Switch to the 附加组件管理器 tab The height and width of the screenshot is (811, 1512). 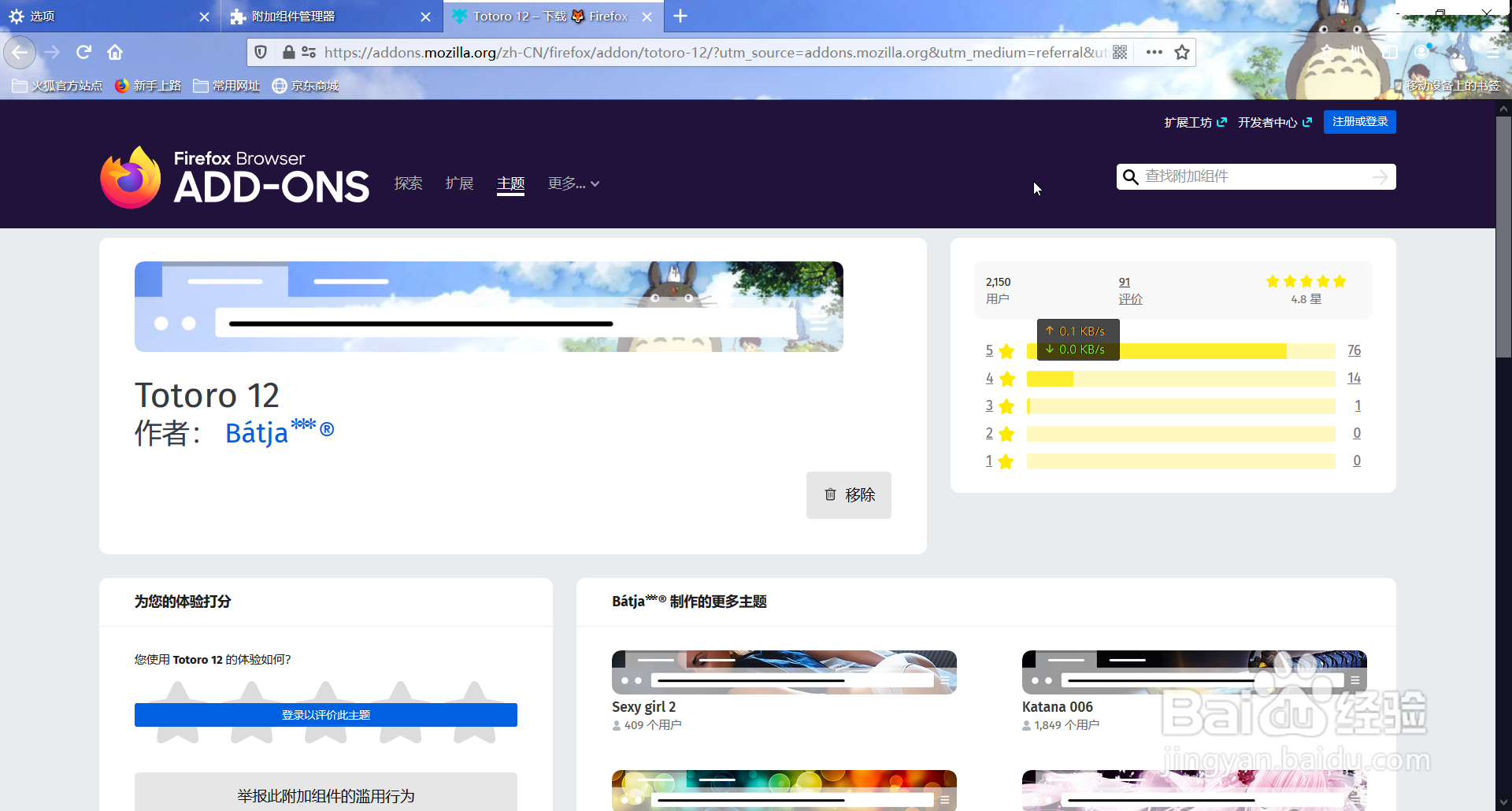332,16
